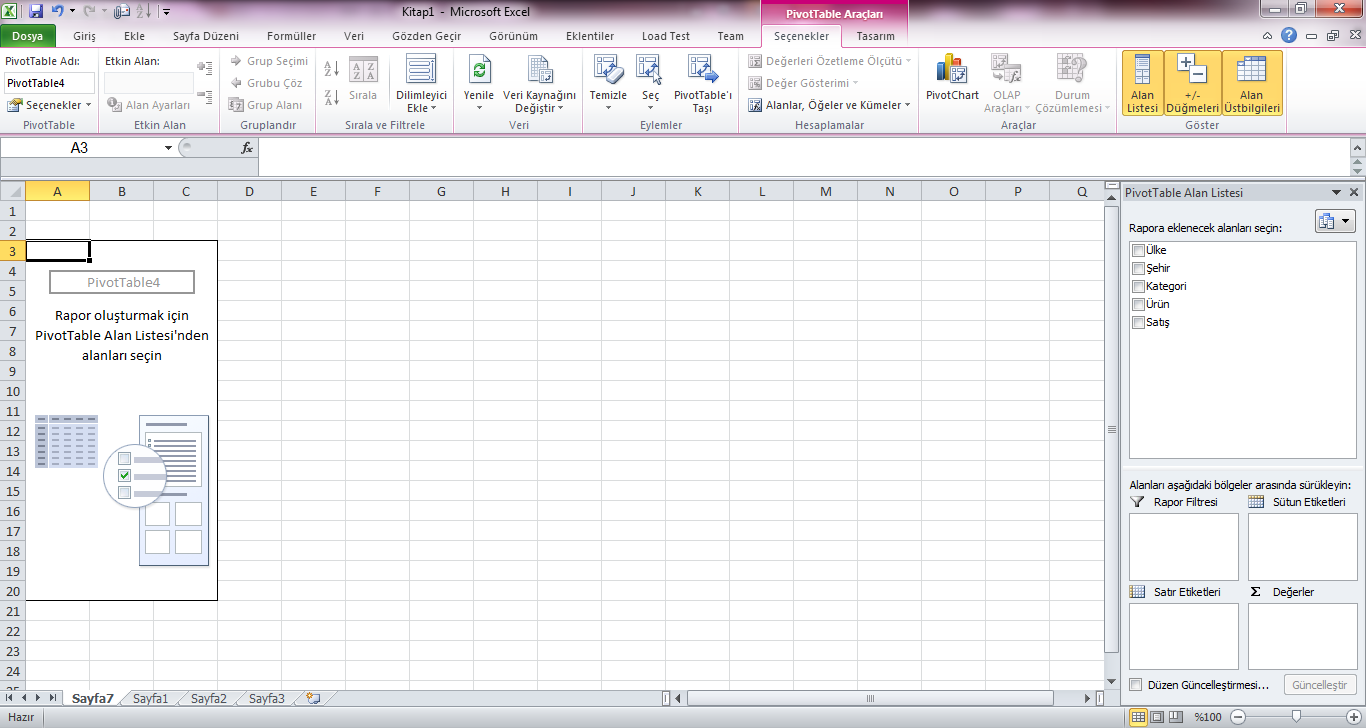Open the Seçenekler dropdown under PivotTable

coord(50,105)
